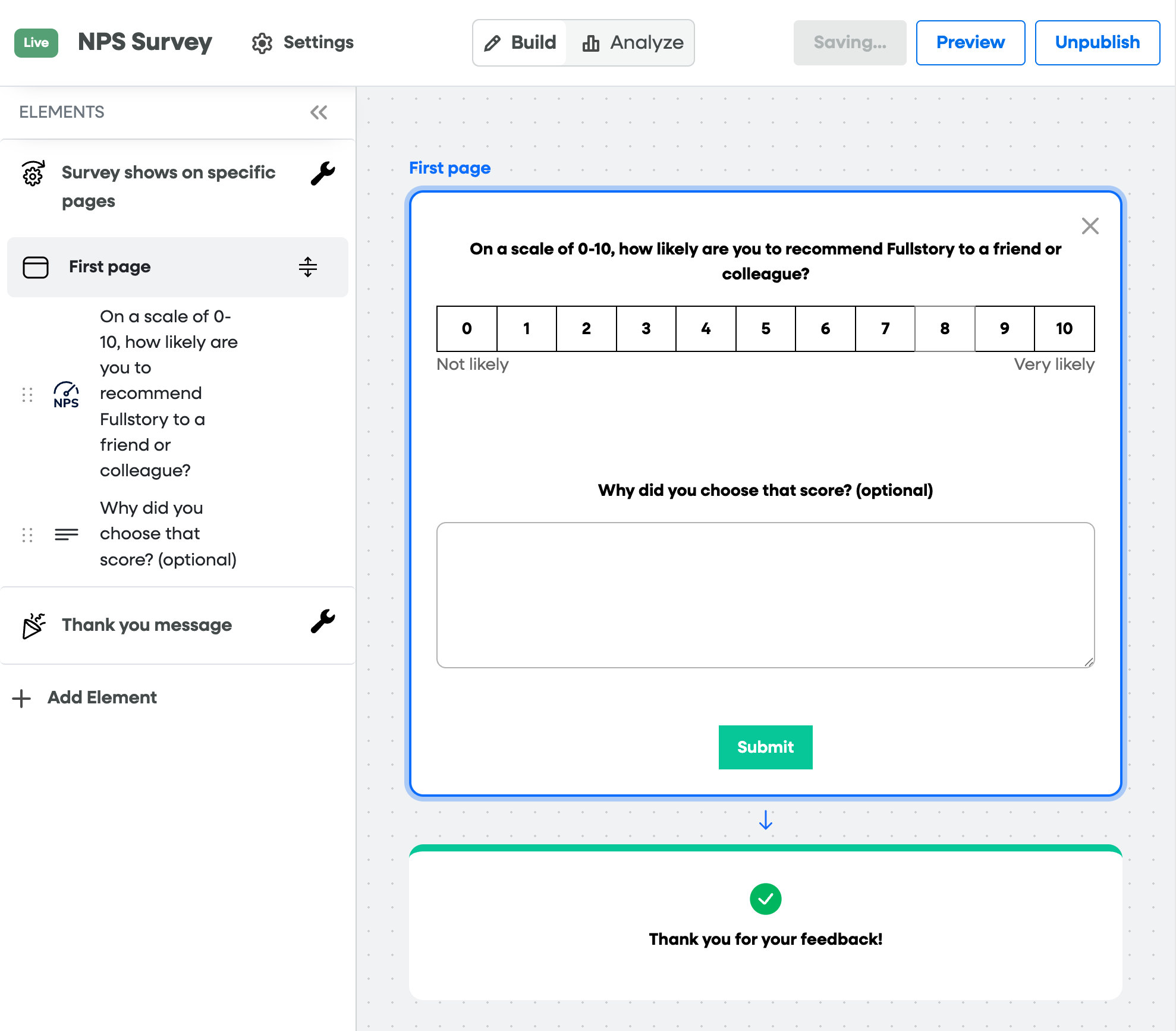Screen dimensions: 1176x1031
Task: Click the wrench icon for survey targeting
Action: pos(323,174)
